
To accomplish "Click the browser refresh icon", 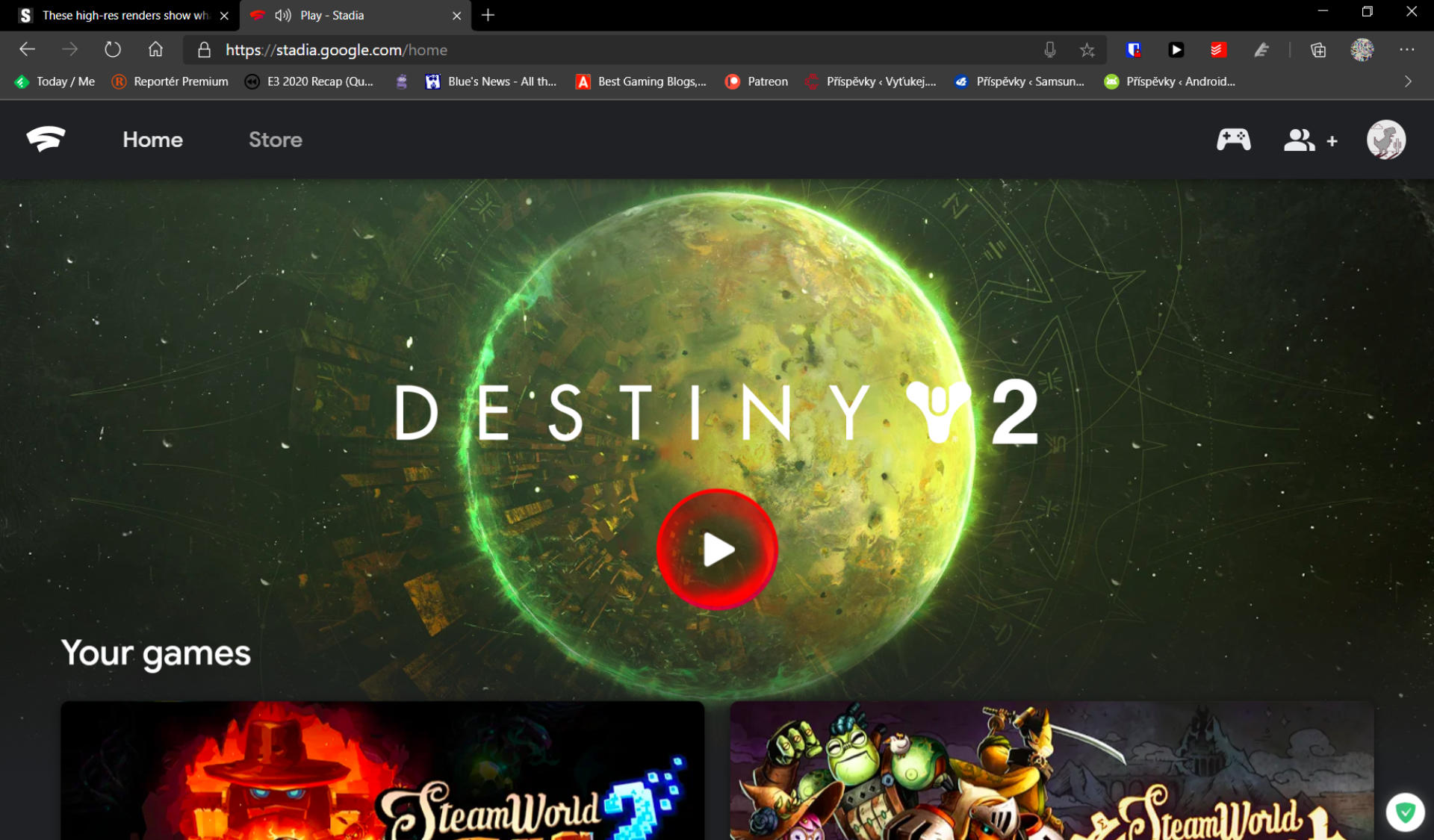I will pyautogui.click(x=112, y=50).
